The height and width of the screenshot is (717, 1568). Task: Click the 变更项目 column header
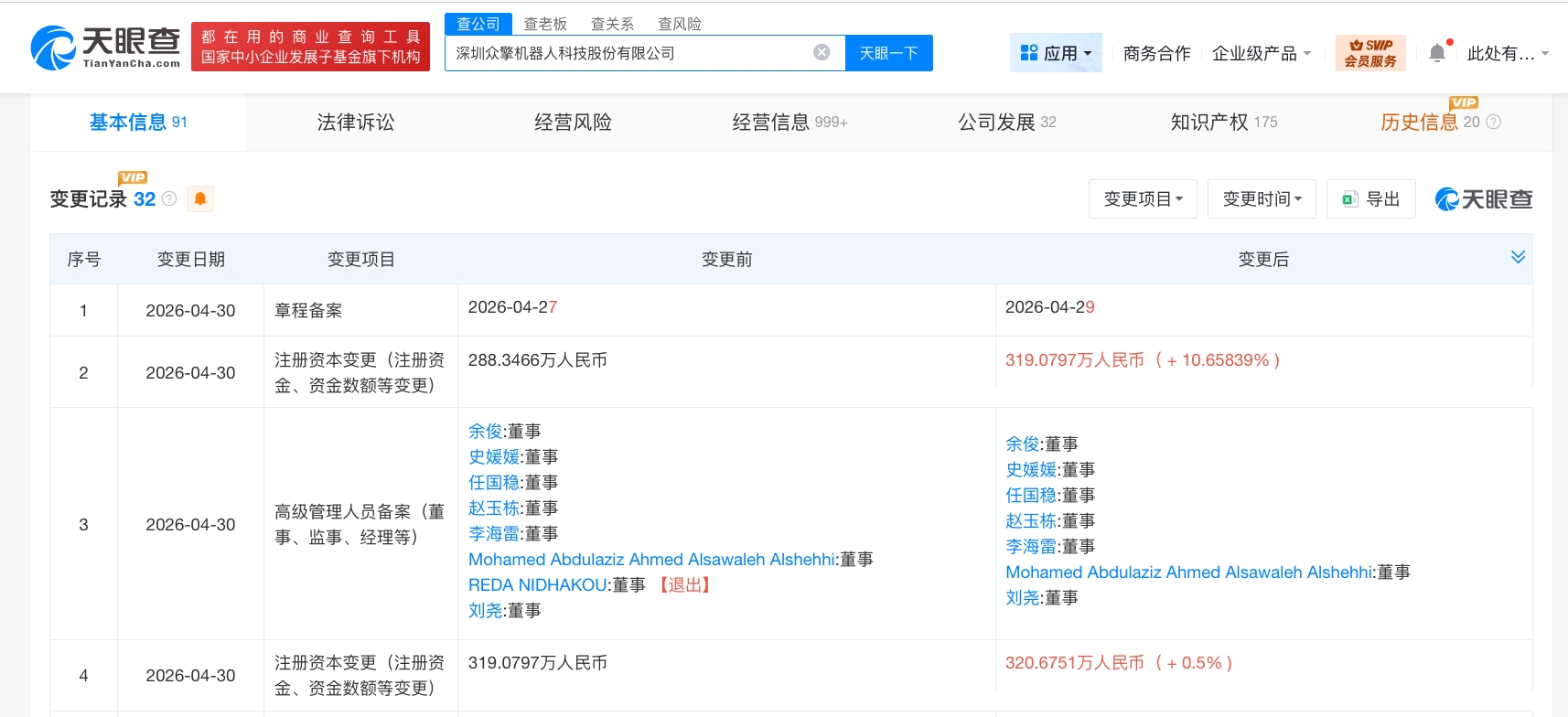tap(360, 259)
